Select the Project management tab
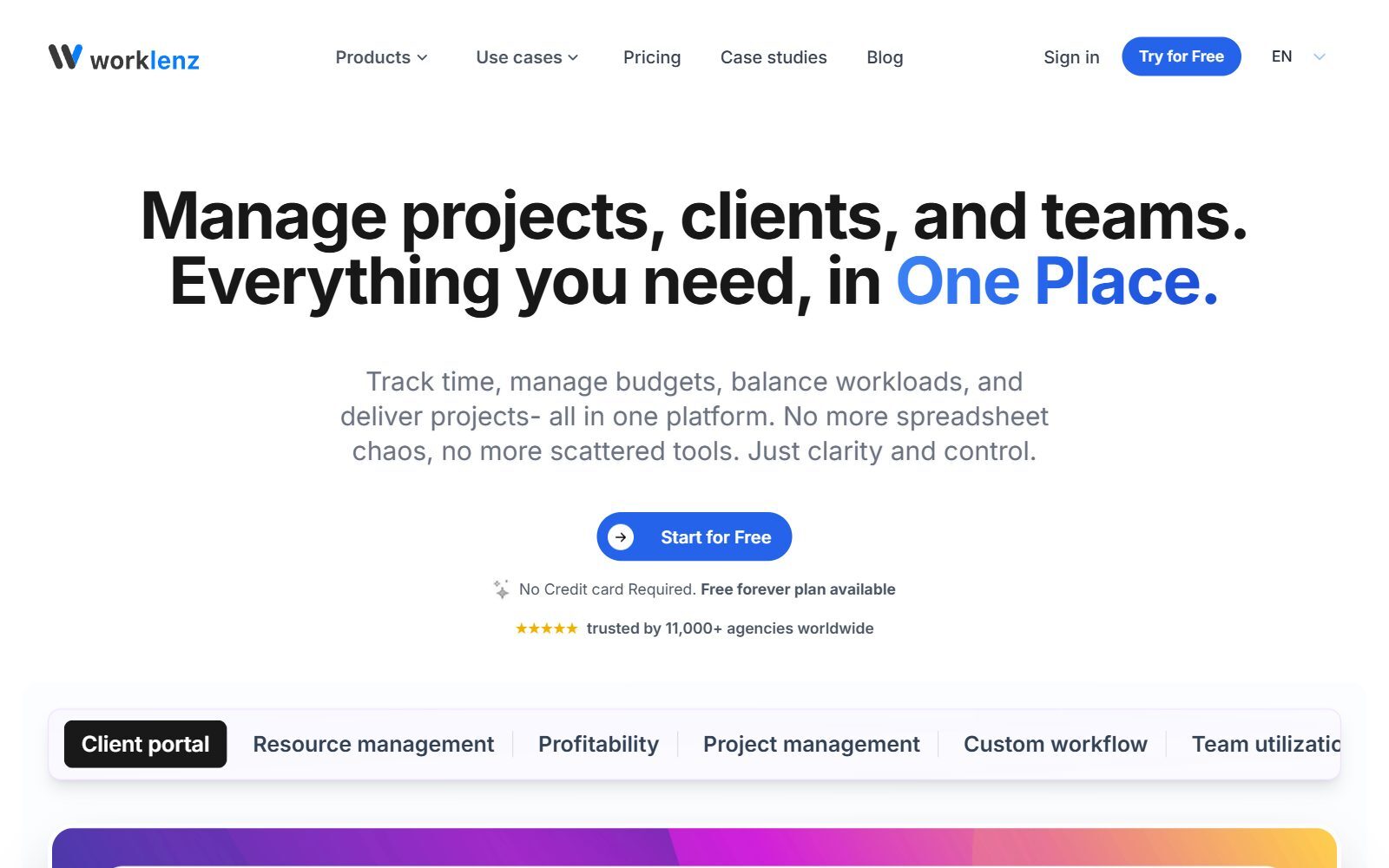Screen dimensions: 1389x868 click(812, 744)
